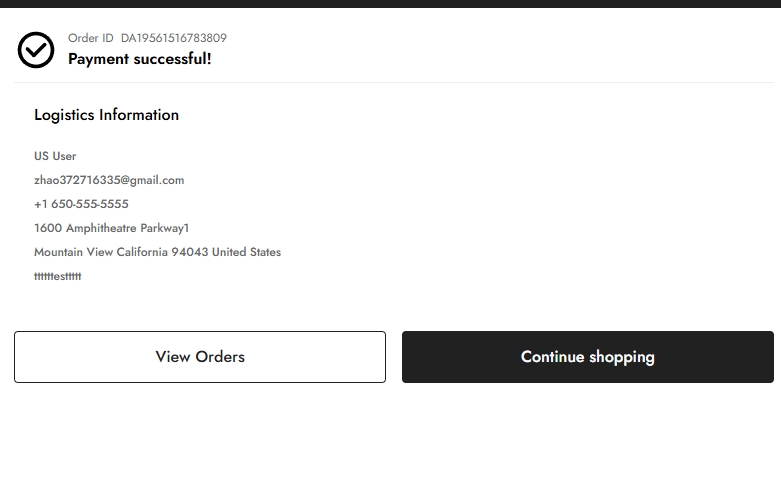The image size is (781, 504).
Task: Click the word "California" in the address
Action: pos(142,252)
